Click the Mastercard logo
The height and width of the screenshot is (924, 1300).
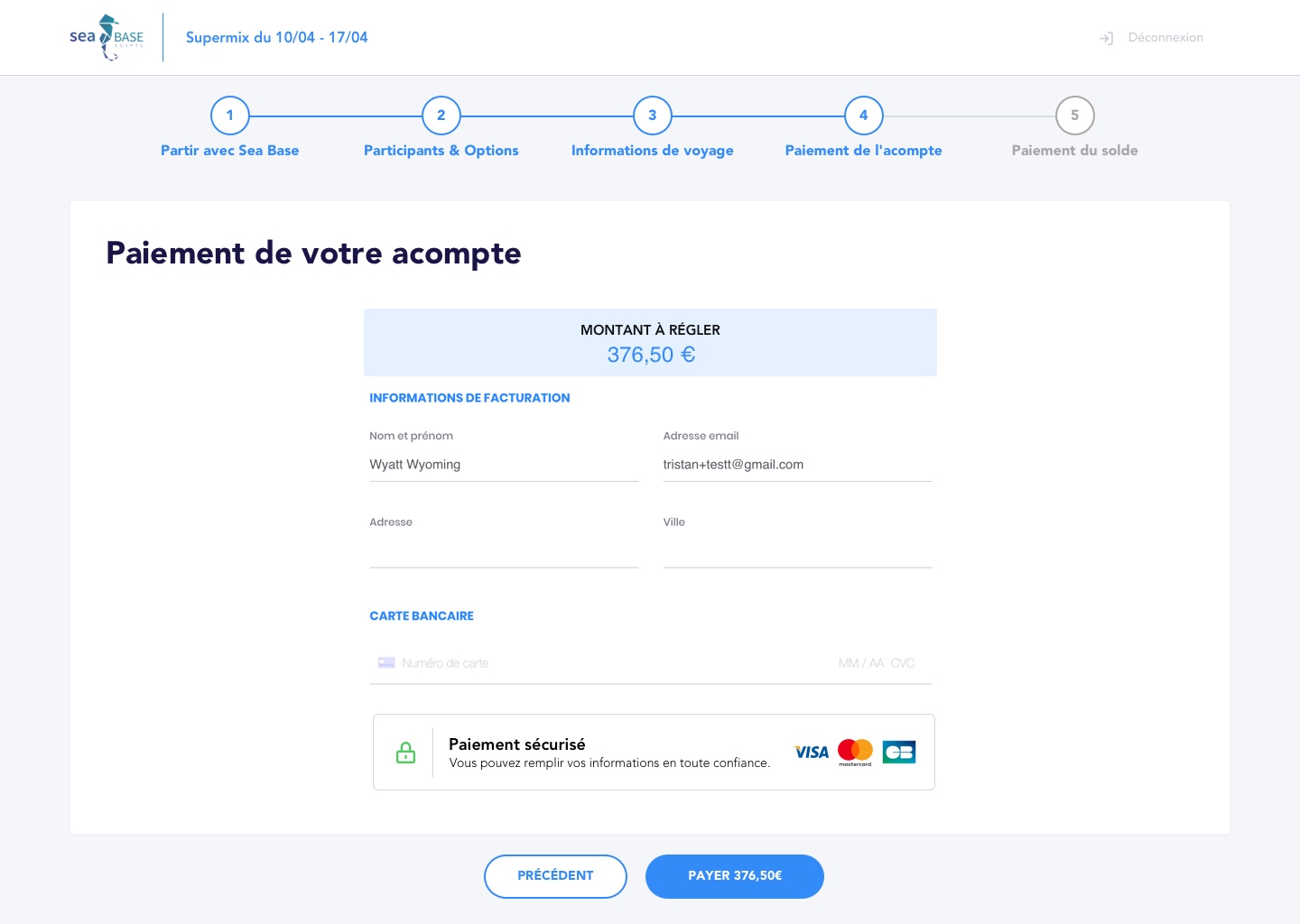[x=855, y=753]
